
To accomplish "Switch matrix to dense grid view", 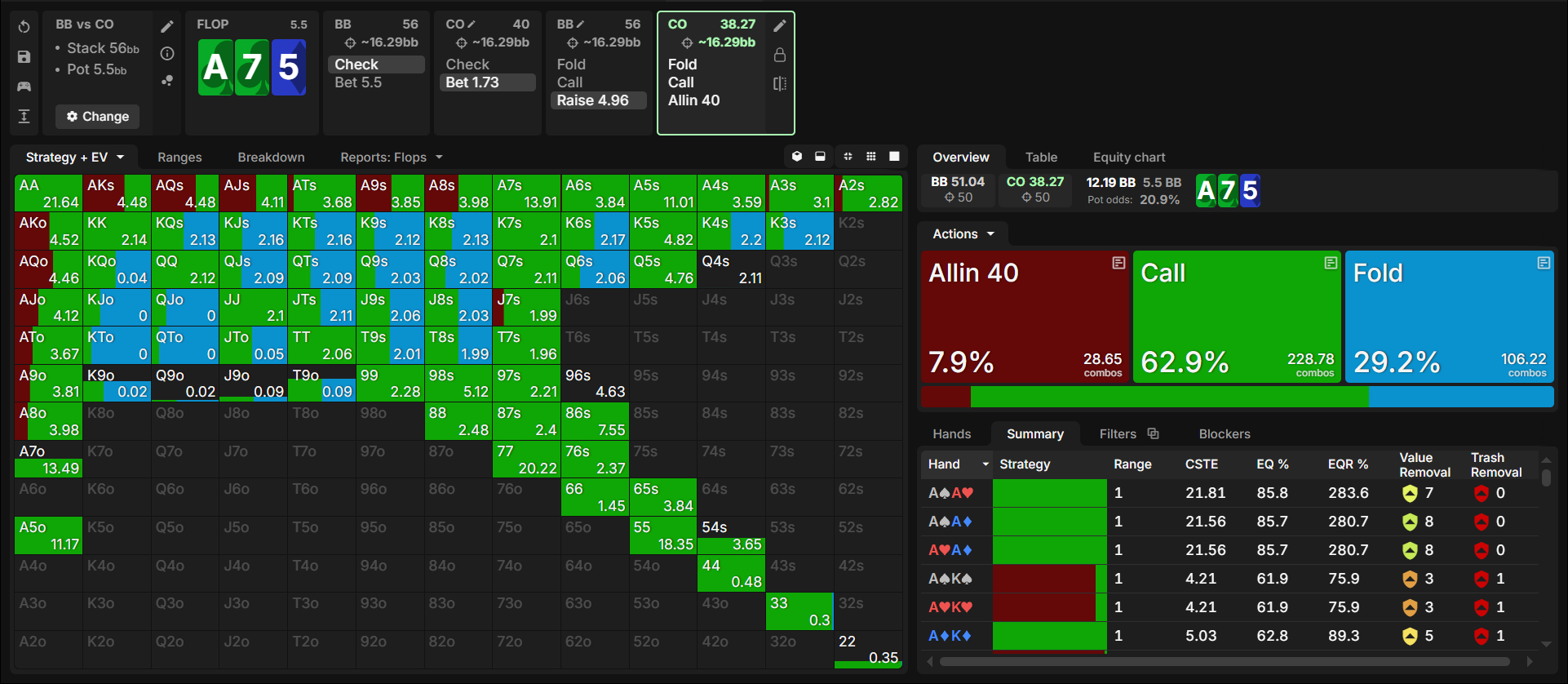I will 871,157.
